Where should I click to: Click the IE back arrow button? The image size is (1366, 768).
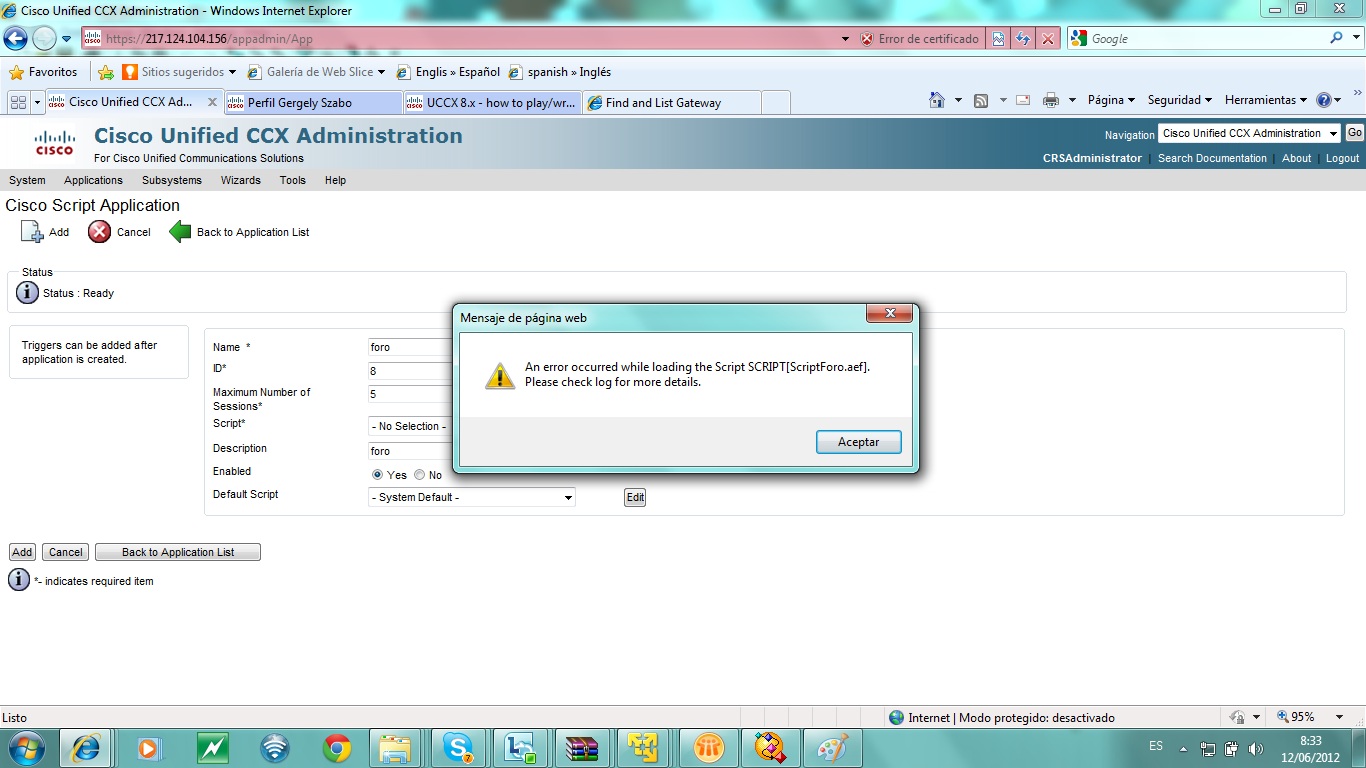point(16,38)
